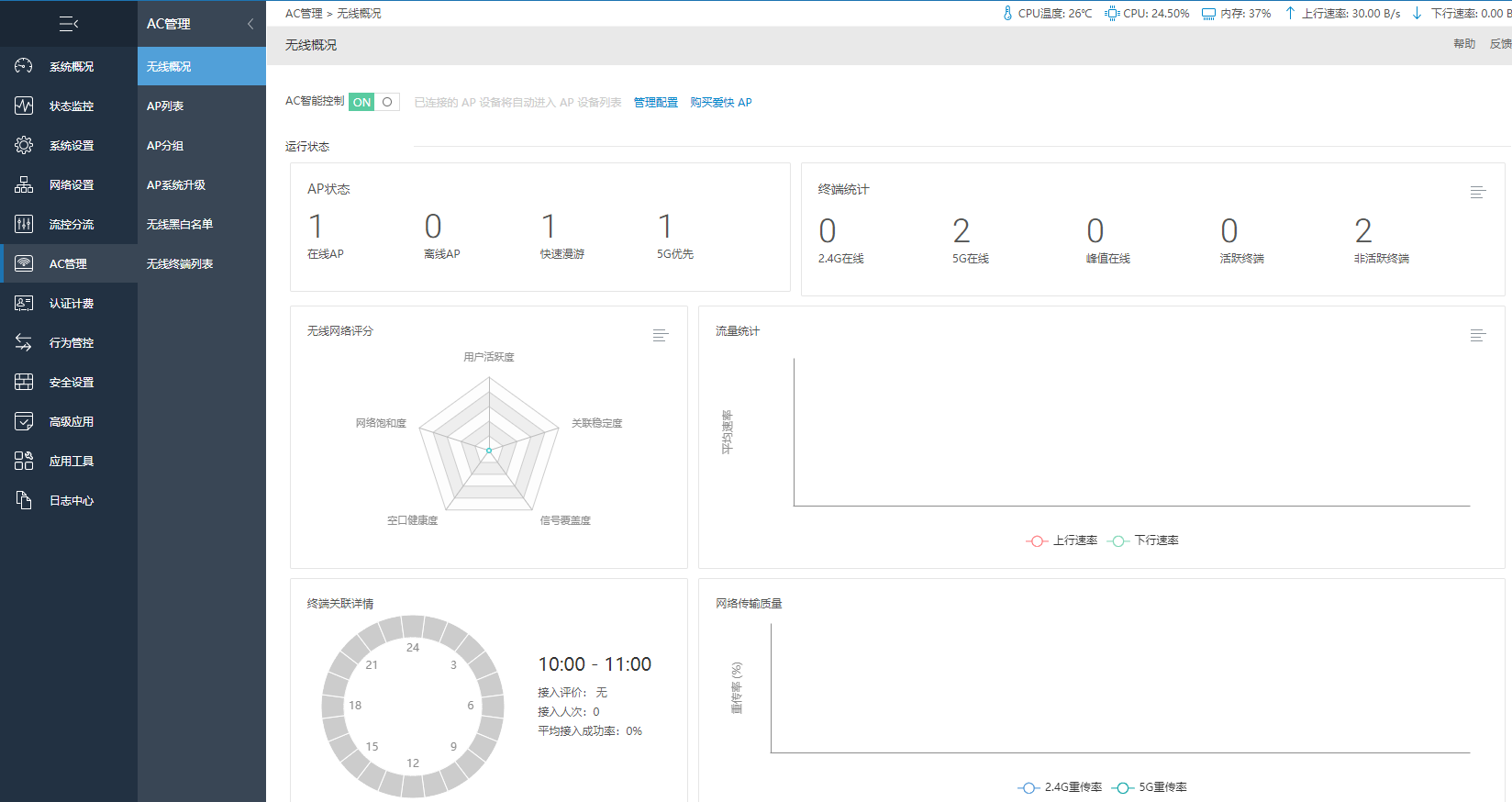Click the 活跃终端 count
The width and height of the screenshot is (1512, 802).
coord(1229,230)
